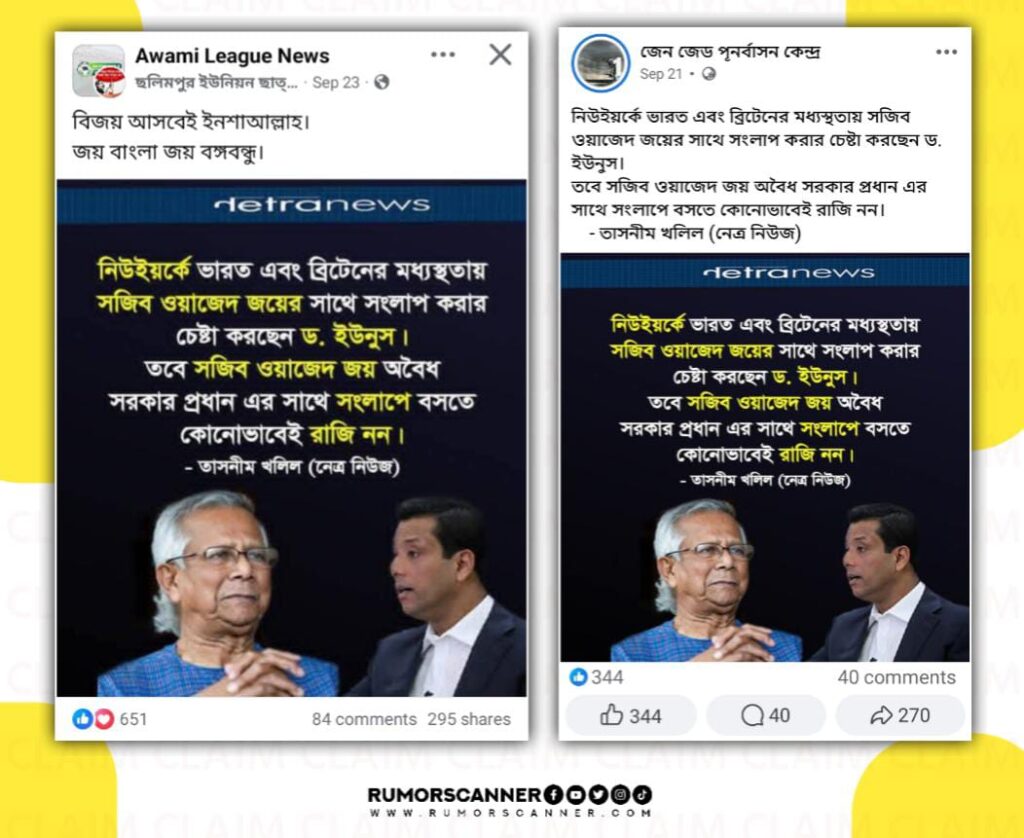Open the three-dot options menu on the Sep 21 post
The image size is (1024, 838).
[946, 52]
